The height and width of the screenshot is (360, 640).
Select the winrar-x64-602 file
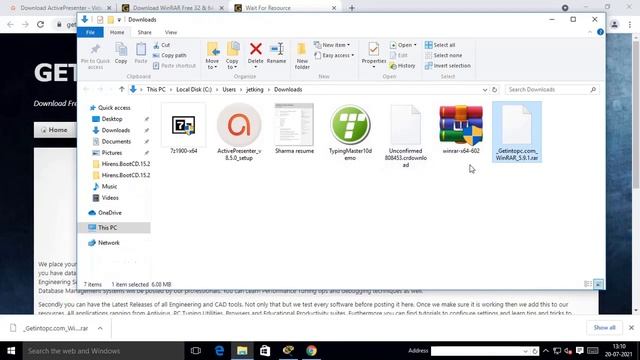pos(461,129)
